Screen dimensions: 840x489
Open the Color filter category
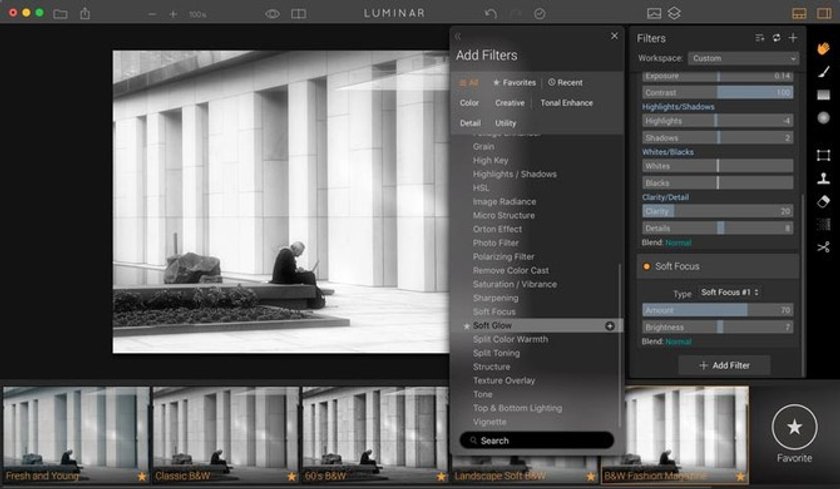[x=469, y=103]
